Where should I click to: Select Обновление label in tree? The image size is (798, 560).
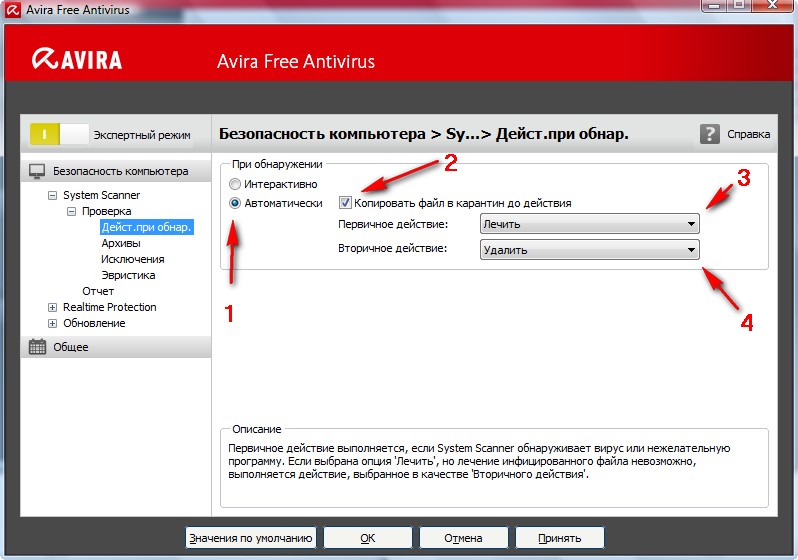(x=94, y=323)
